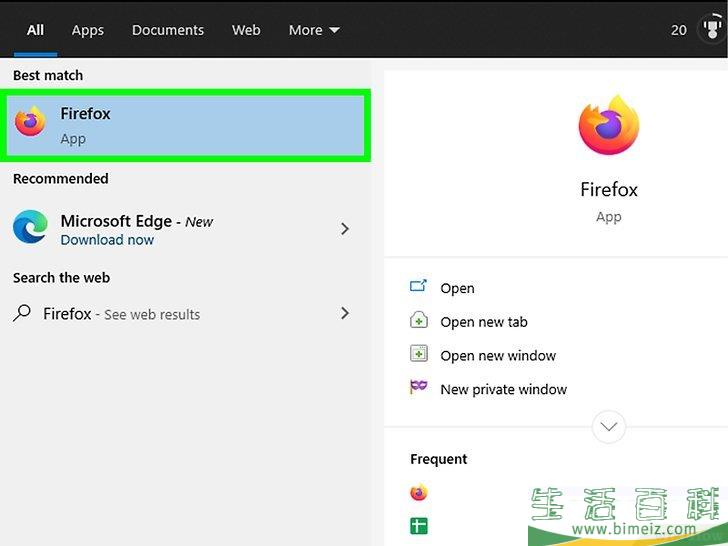Choose New private window action
The height and width of the screenshot is (546, 728).
tap(504, 390)
